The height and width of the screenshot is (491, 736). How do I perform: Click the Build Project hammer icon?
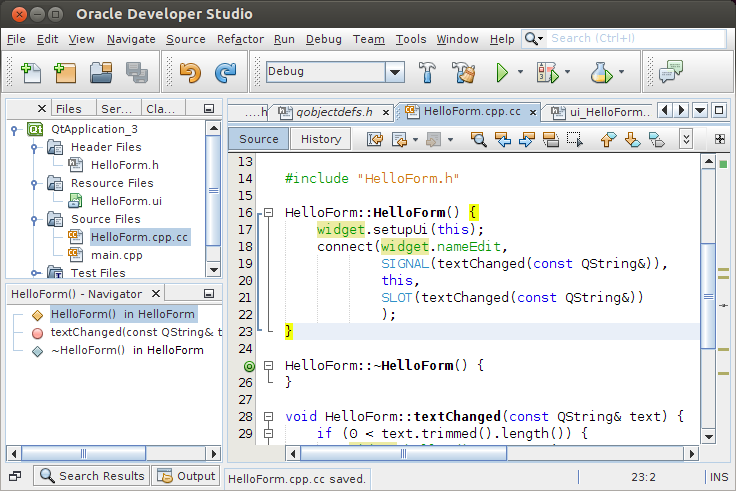coord(428,72)
